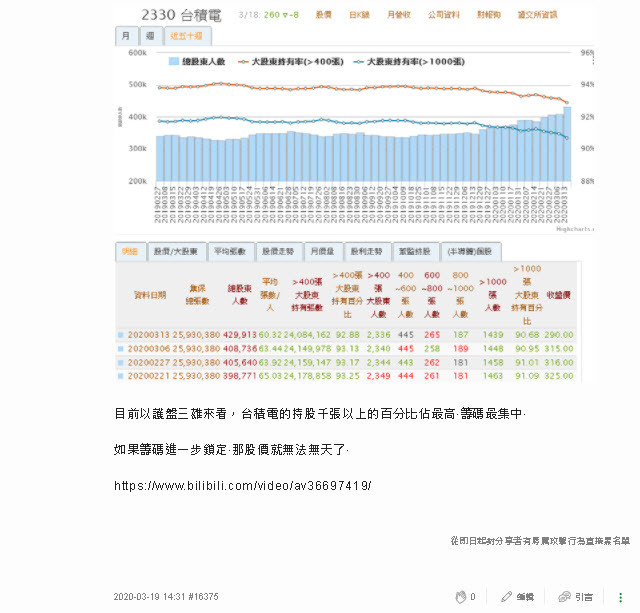Click the 24,084,162 holdings cell

[x=307, y=335]
